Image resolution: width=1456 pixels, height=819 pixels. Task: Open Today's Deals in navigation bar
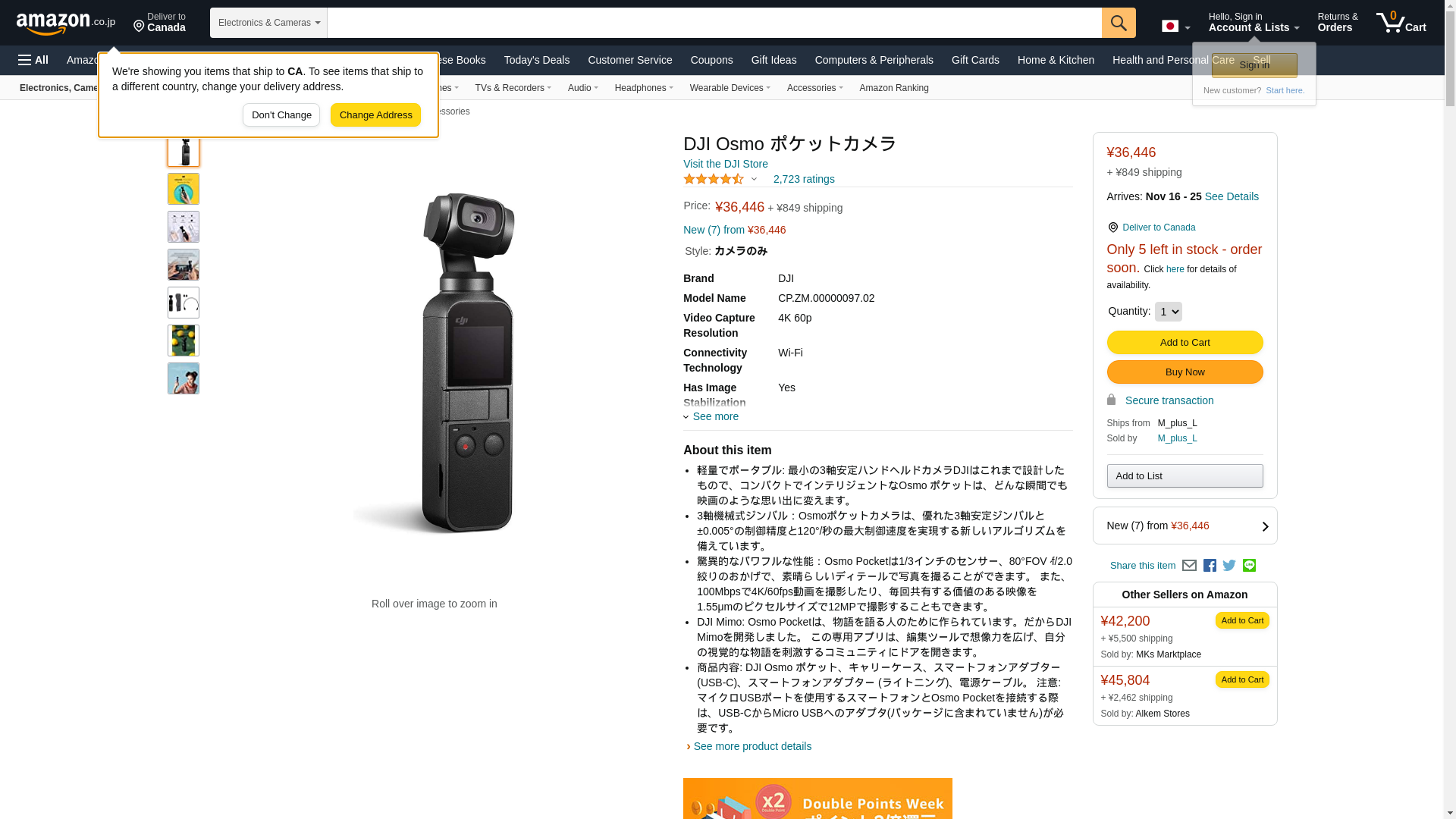pos(536,60)
